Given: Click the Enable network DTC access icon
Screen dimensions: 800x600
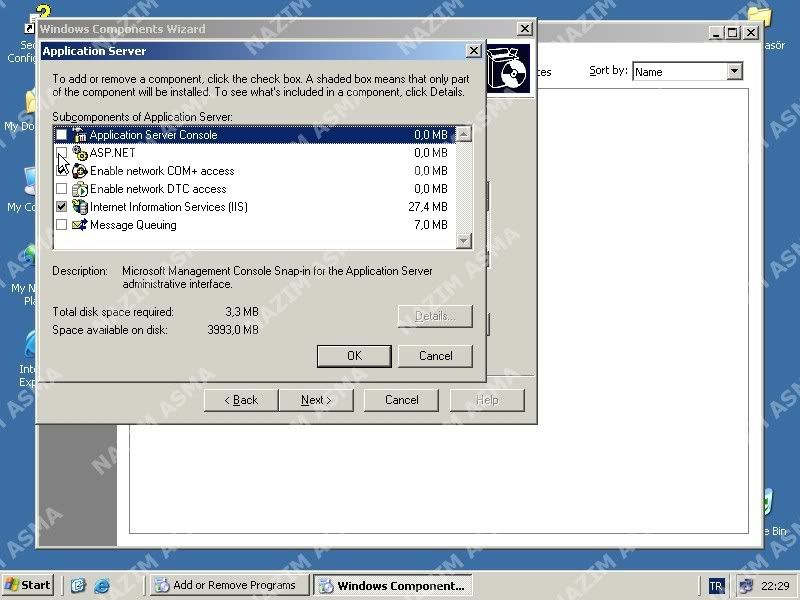Looking at the screenshot, I should (80, 189).
